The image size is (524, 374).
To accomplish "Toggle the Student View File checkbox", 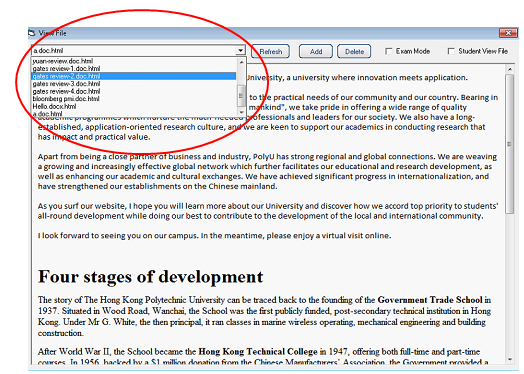I will click(x=451, y=51).
